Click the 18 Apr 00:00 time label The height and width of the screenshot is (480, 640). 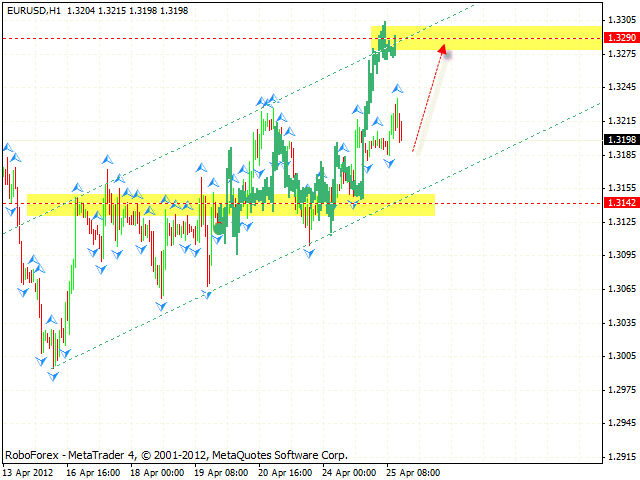tap(157, 473)
